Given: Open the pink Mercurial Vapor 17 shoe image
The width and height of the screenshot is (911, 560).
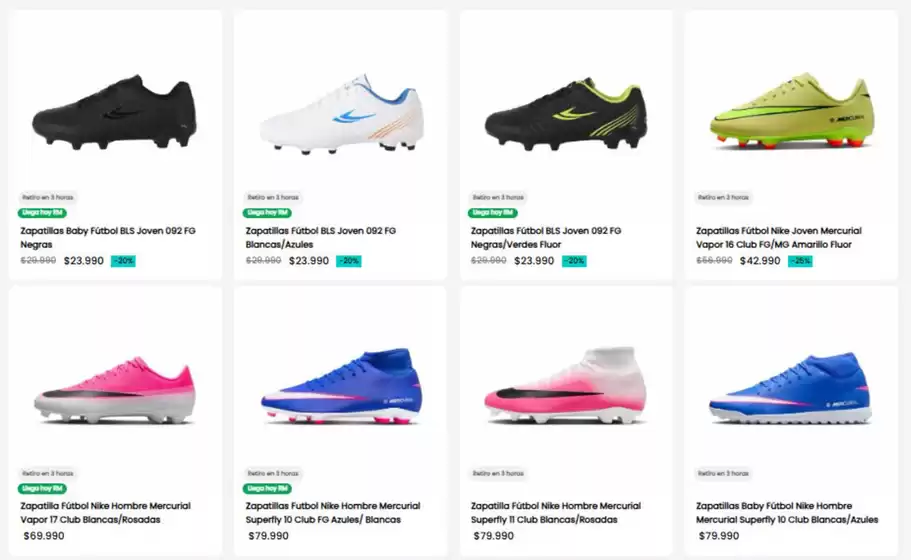Looking at the screenshot, I should [114, 390].
